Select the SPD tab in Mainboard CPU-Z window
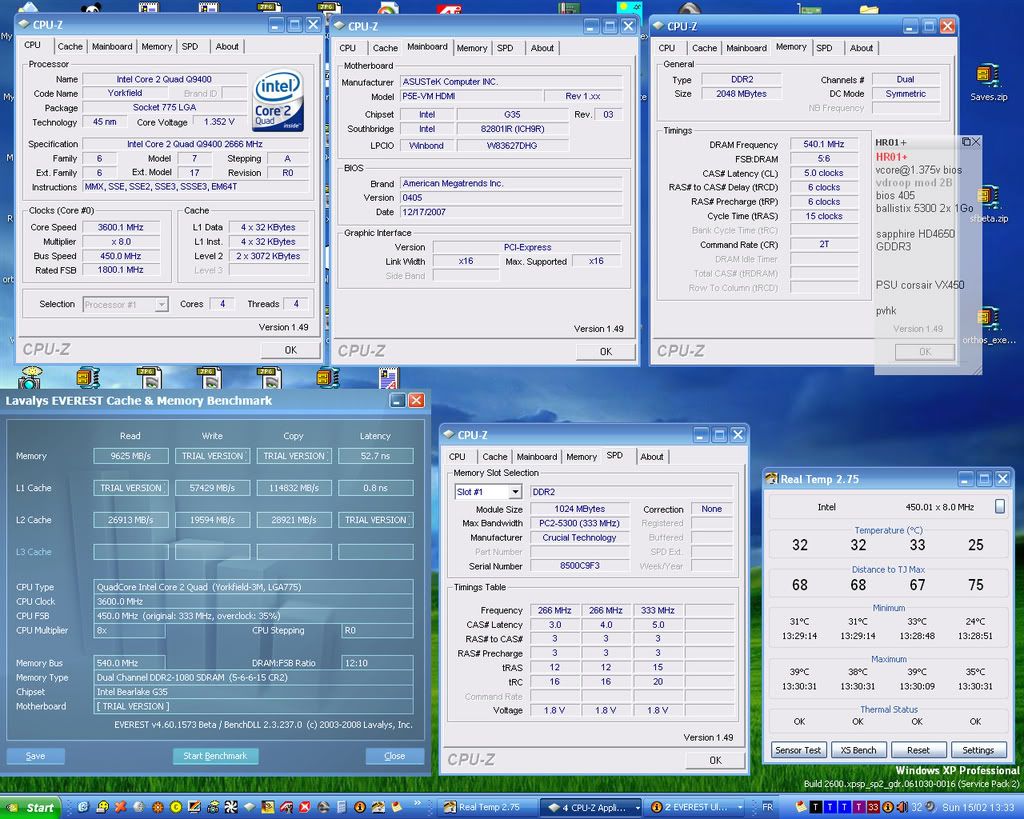Screen dimensions: 1024x819 505,47
